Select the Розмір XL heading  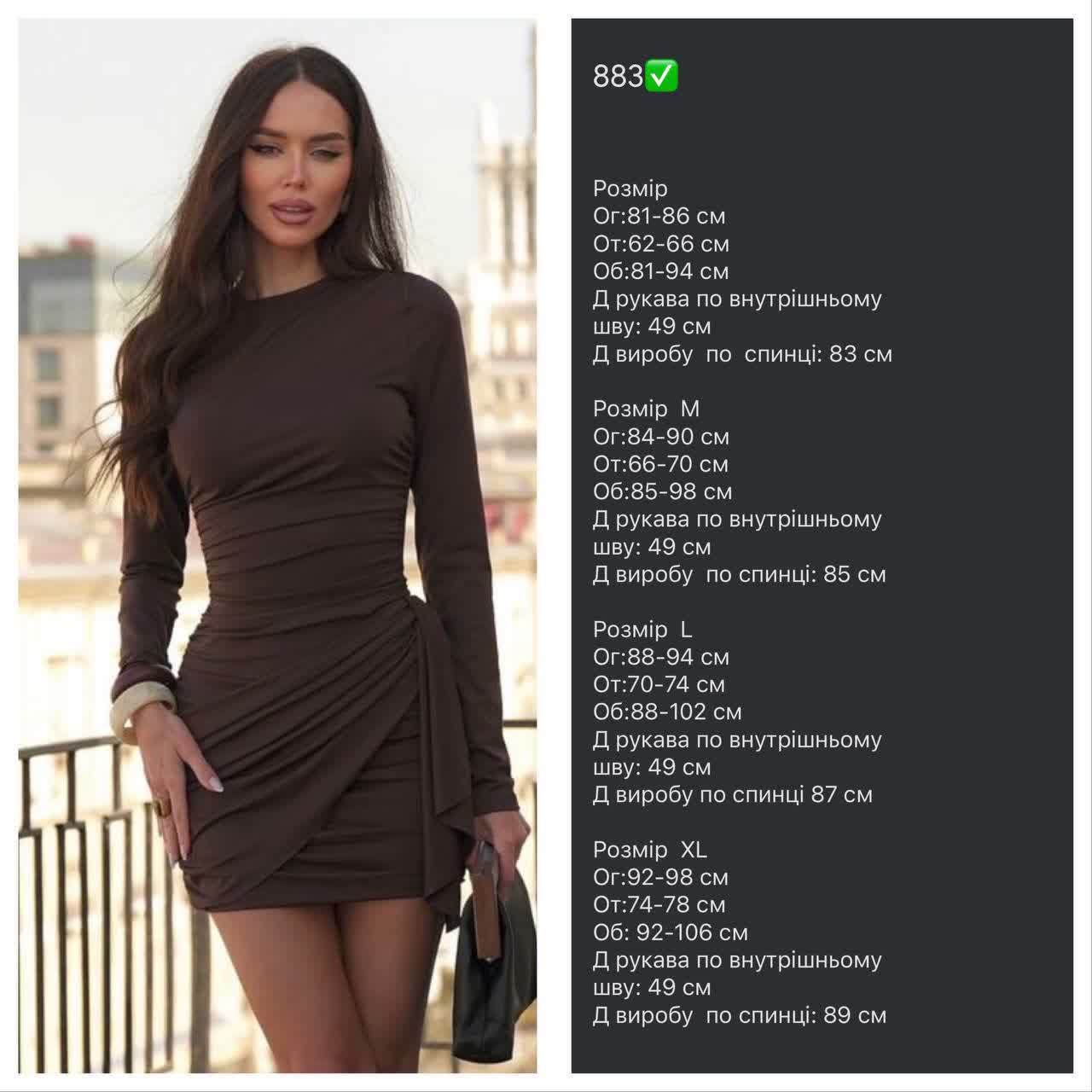(x=650, y=850)
